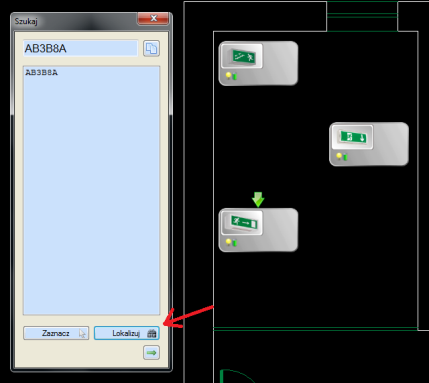Select the stairs emergency exit sign icon
This screenshot has width=429, height=383.
[241, 56]
